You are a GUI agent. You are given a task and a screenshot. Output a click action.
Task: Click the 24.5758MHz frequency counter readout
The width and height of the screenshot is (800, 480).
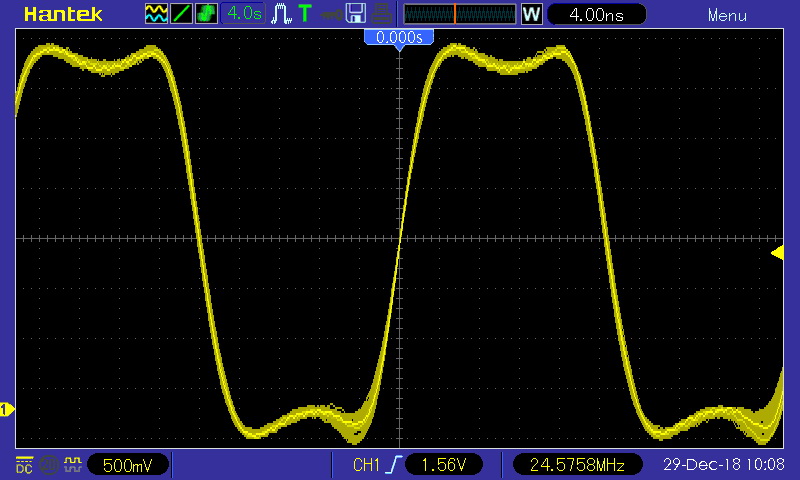pyautogui.click(x=577, y=465)
